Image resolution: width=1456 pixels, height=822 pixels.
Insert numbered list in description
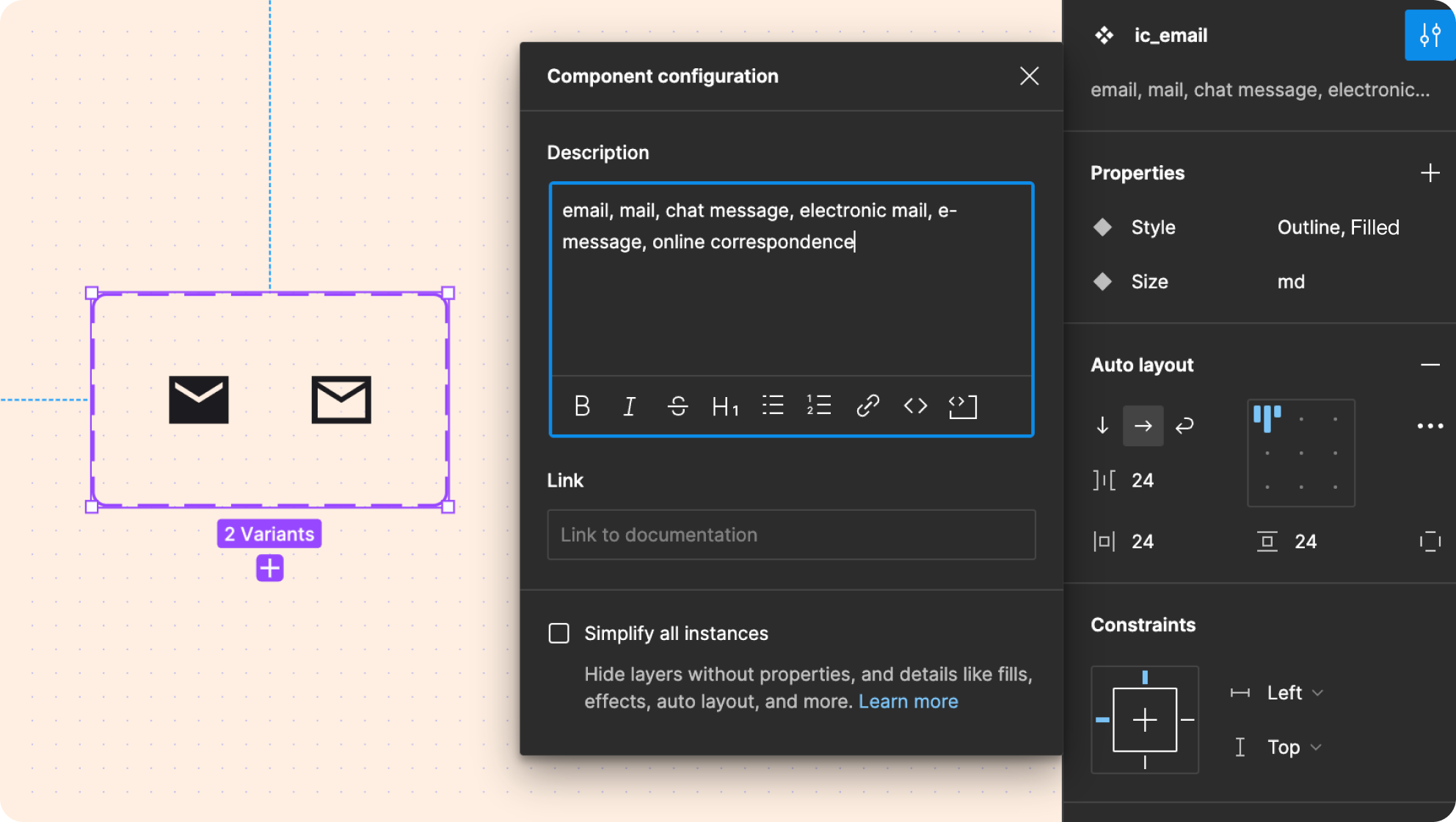click(x=819, y=405)
